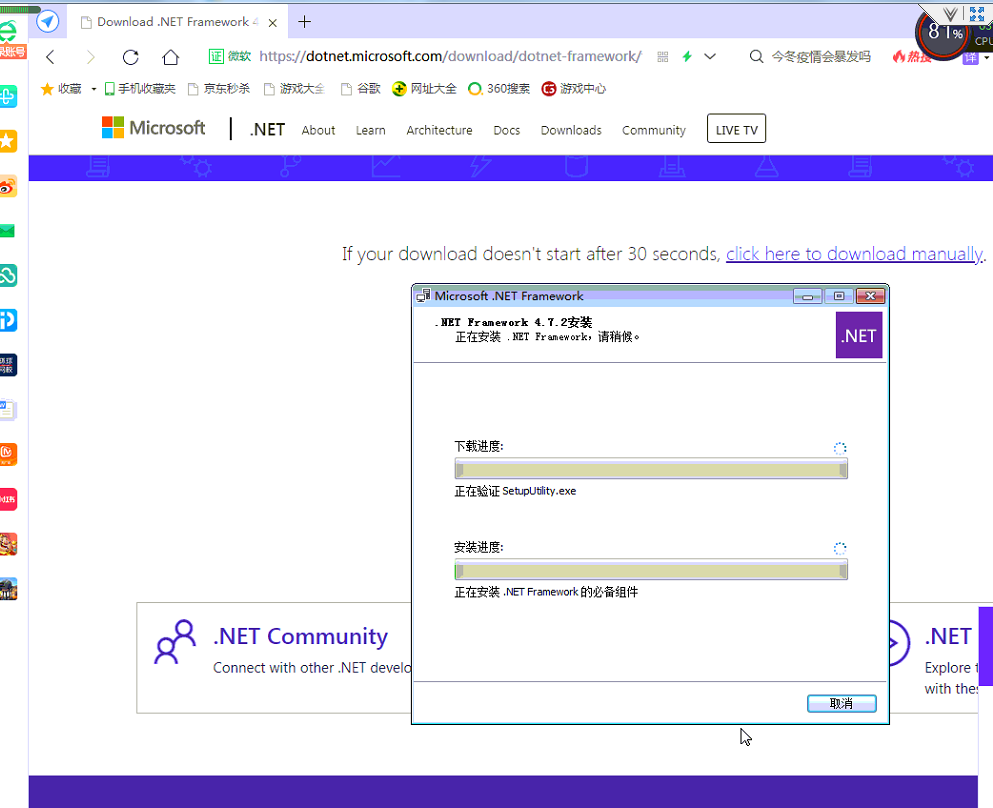The width and height of the screenshot is (993, 808).
Task: Click the search magnifier icon
Action: [756, 56]
